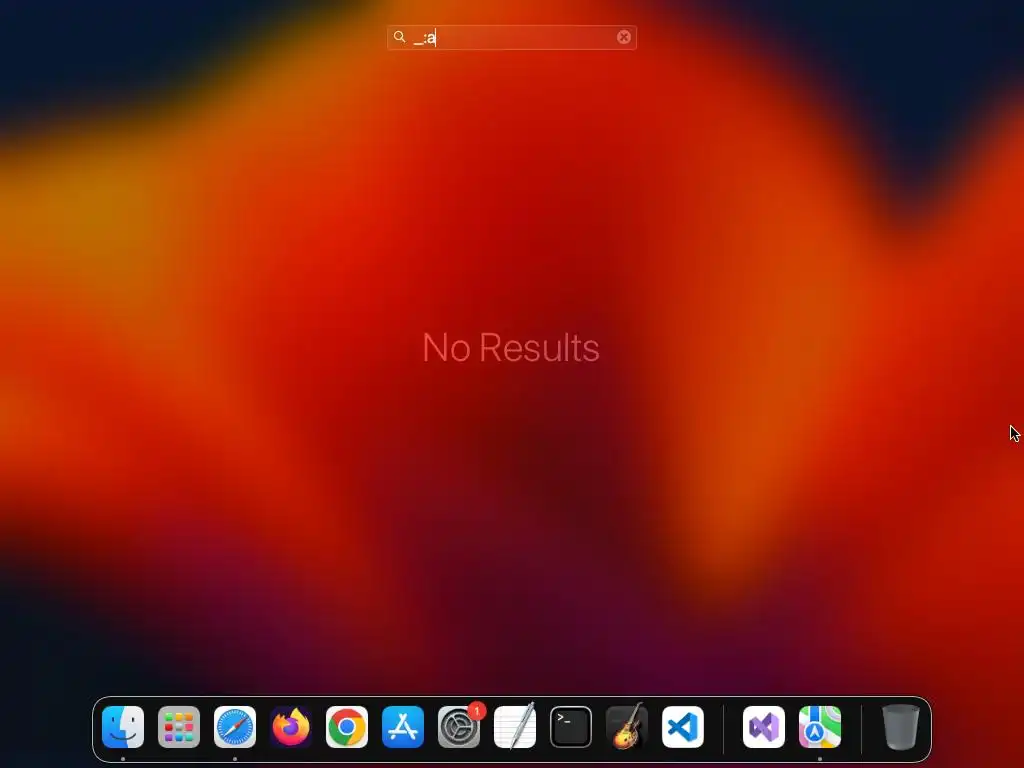
Task: Open Google Chrome from the dock
Action: (347, 727)
